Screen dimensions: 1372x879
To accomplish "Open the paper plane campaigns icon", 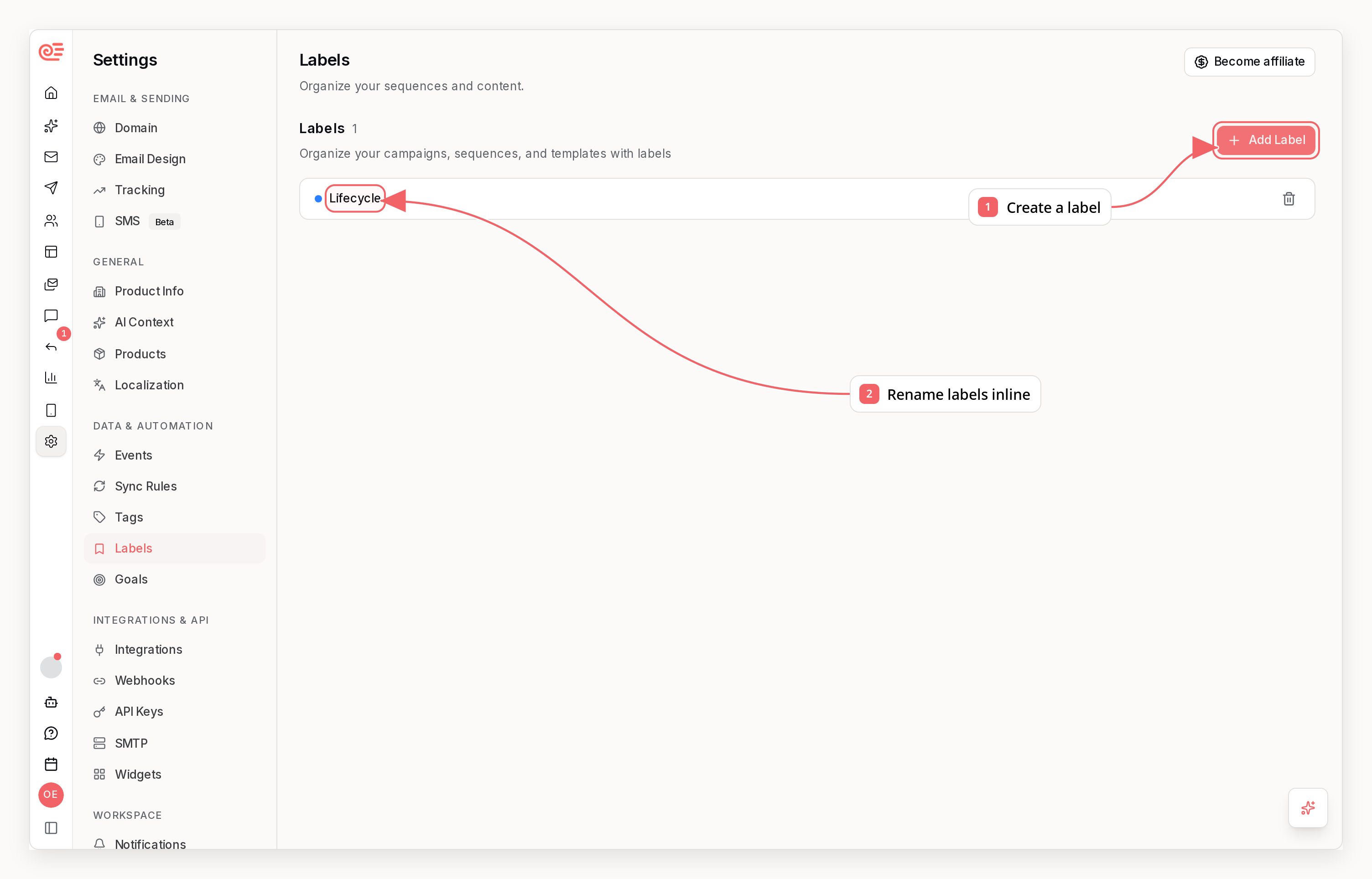I will (51, 188).
